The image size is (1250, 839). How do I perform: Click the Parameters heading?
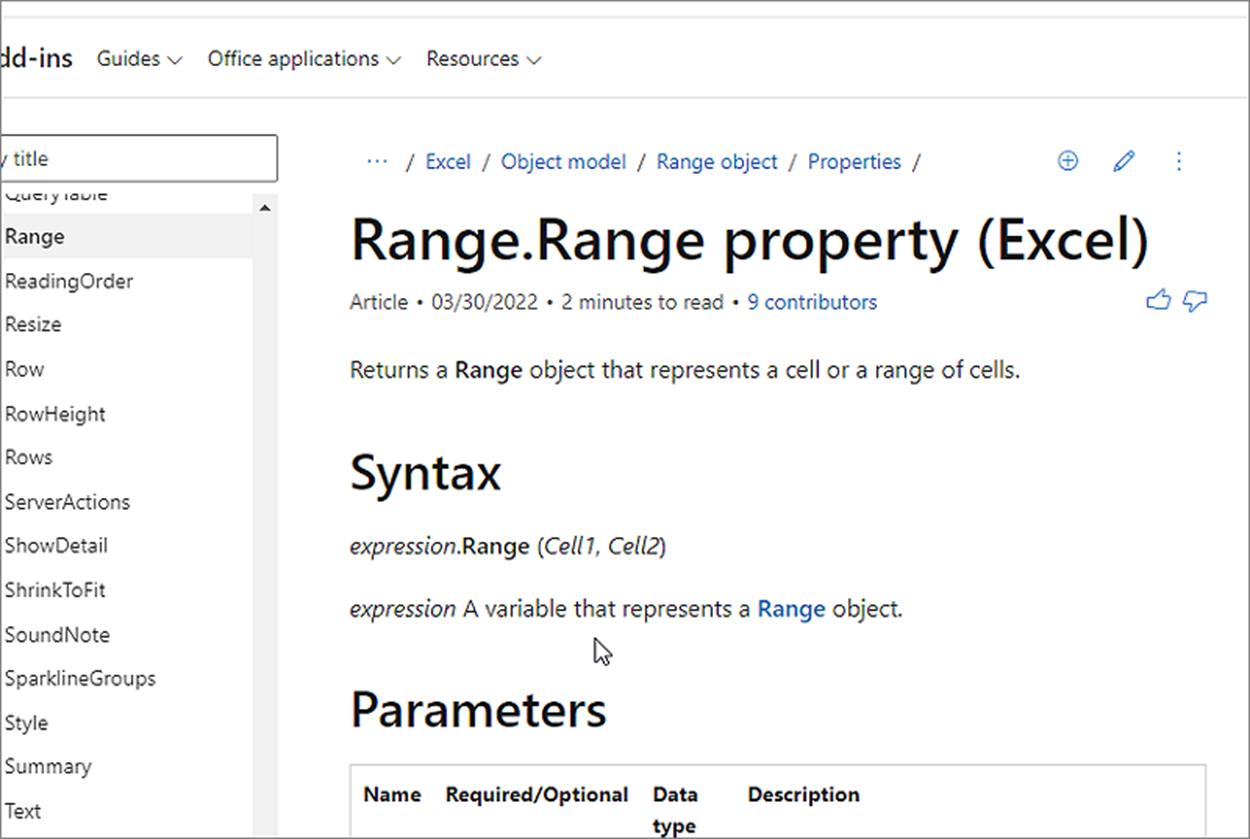point(478,710)
